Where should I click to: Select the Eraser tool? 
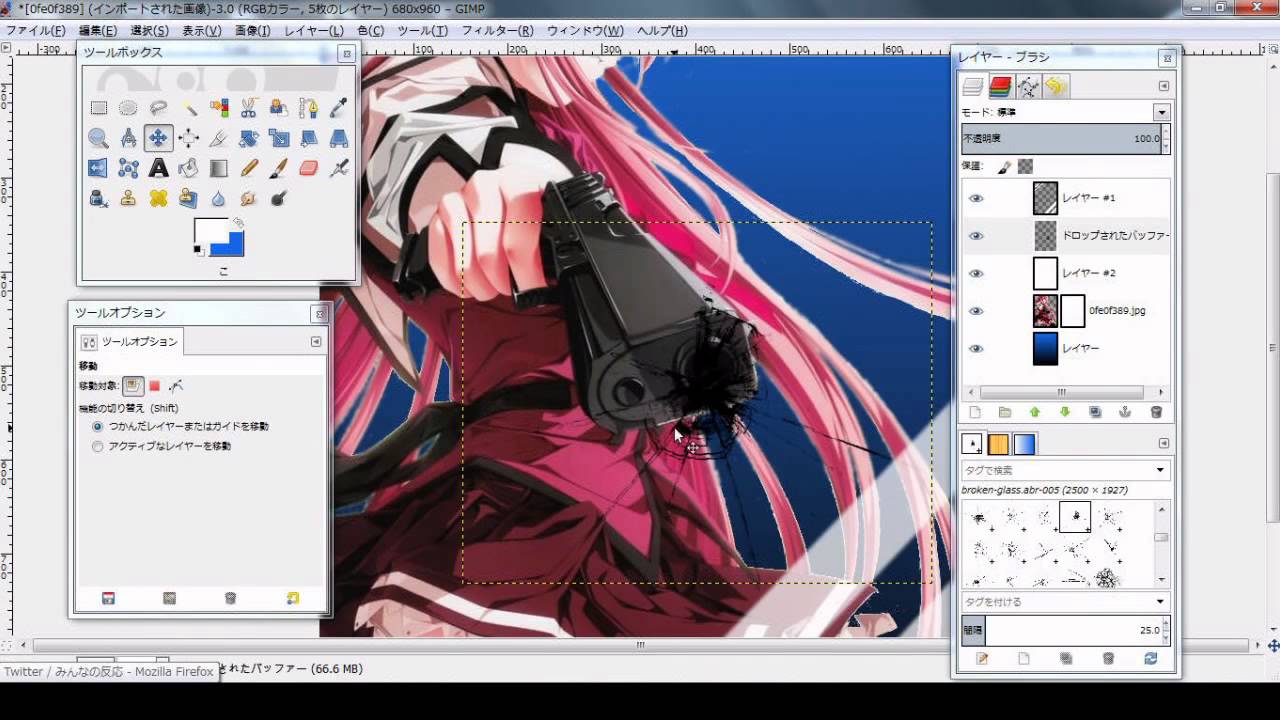pos(308,168)
